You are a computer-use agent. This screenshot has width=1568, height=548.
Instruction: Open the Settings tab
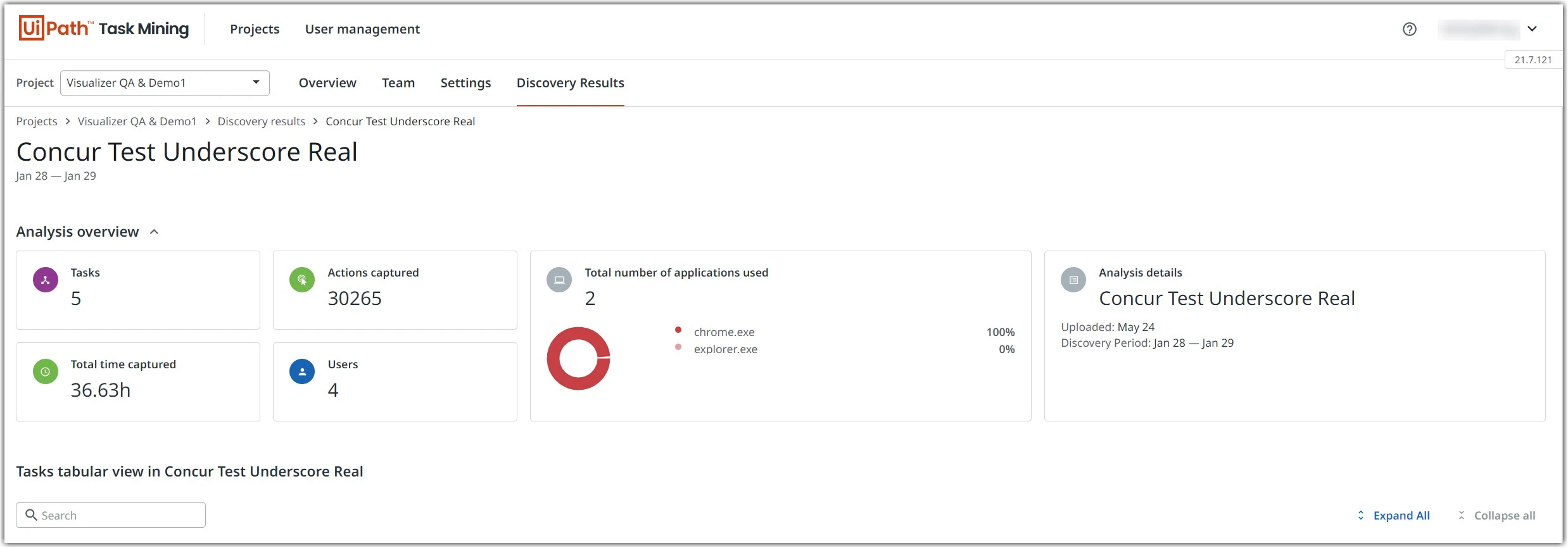[465, 83]
